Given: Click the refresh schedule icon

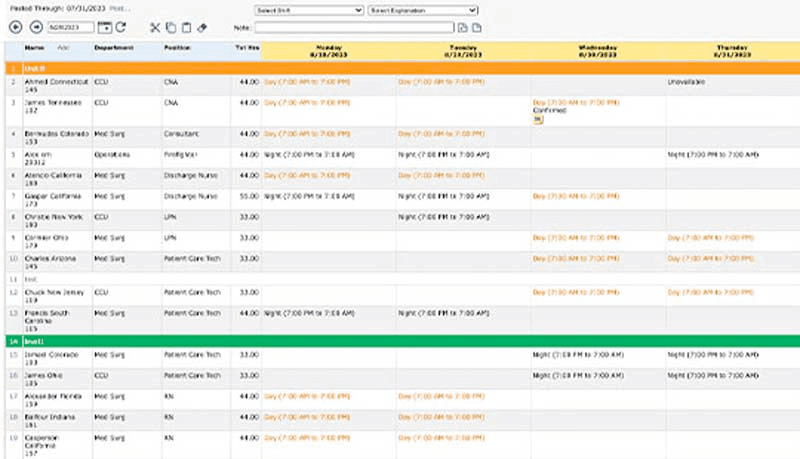Looking at the screenshot, I should [121, 27].
